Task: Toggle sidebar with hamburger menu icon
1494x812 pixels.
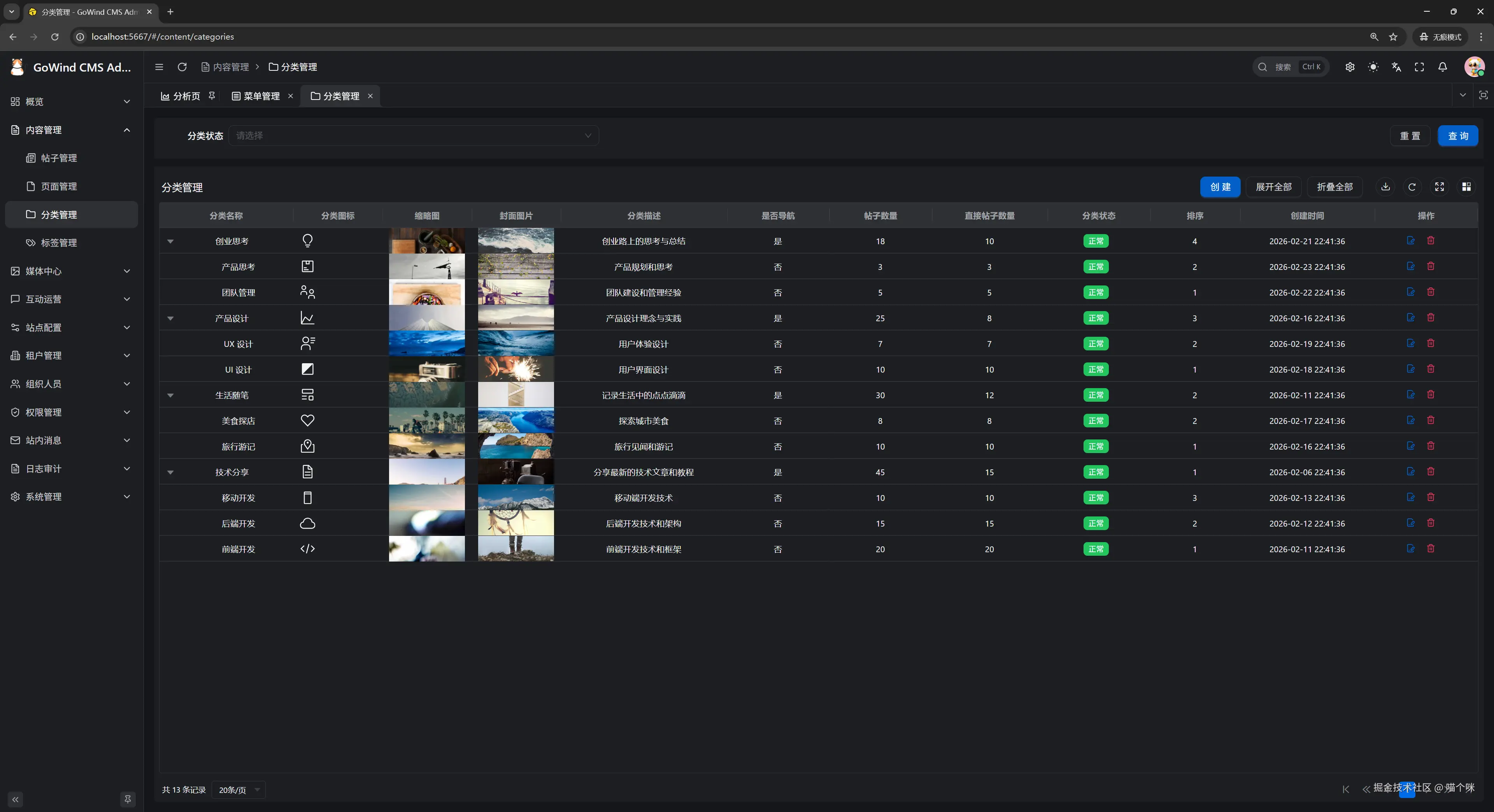Action: (x=159, y=67)
